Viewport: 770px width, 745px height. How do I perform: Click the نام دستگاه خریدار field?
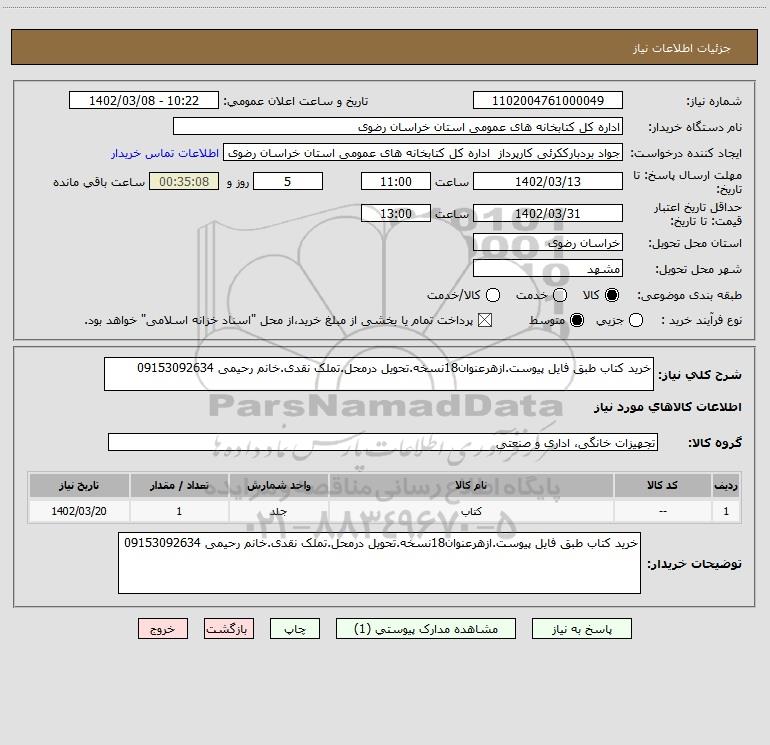pos(398,126)
